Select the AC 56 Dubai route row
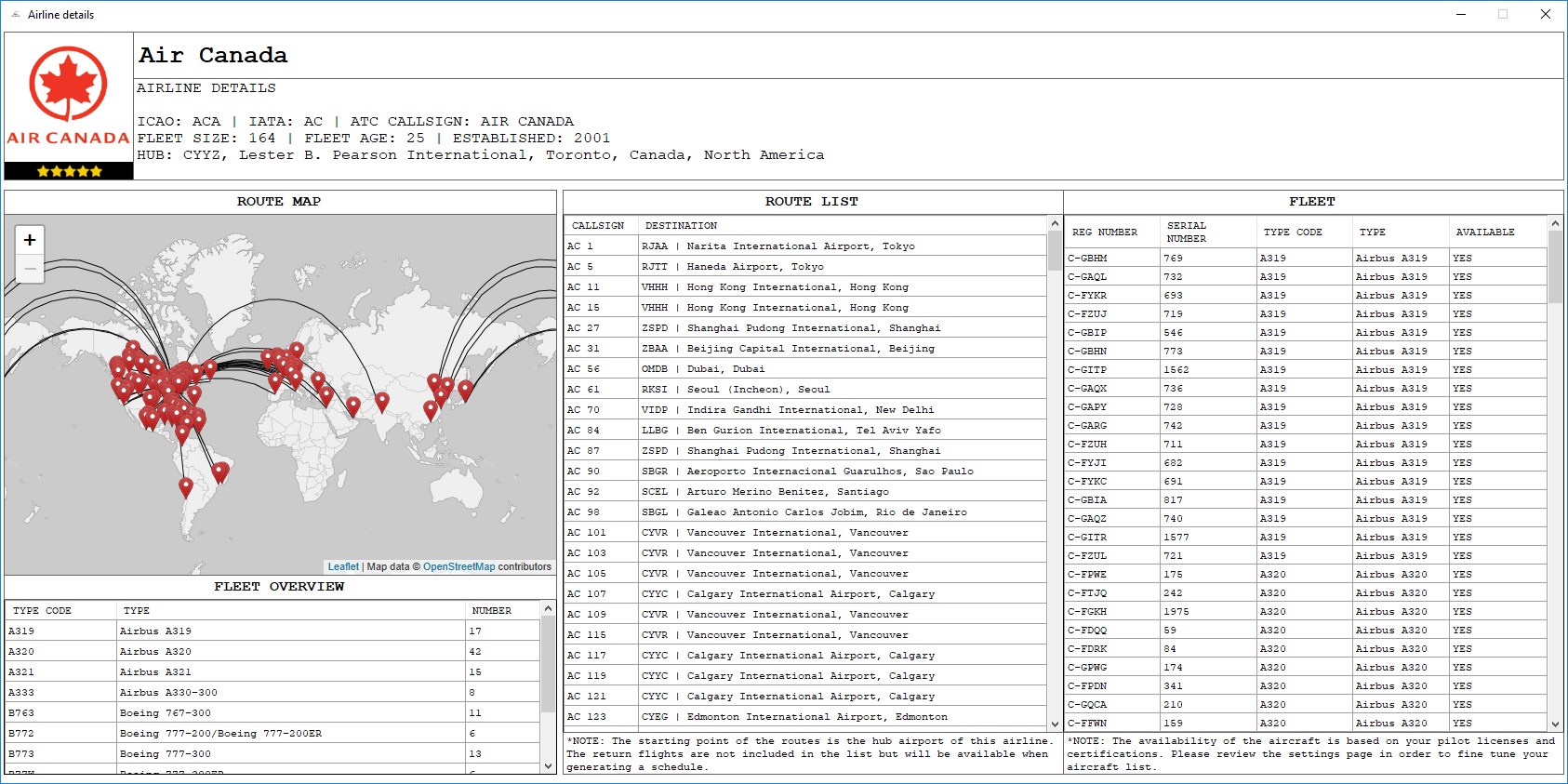1568x784 pixels. click(804, 369)
